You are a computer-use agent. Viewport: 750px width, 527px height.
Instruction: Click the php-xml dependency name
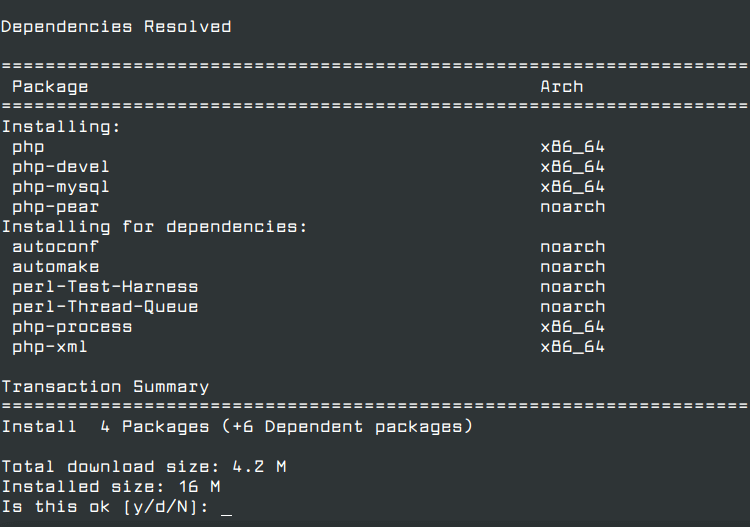tap(50, 347)
